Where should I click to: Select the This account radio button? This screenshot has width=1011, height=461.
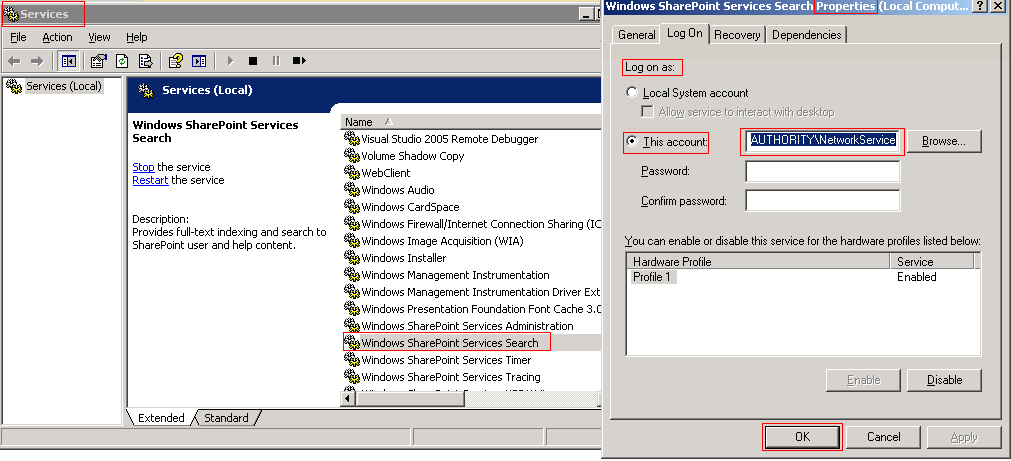pyautogui.click(x=632, y=141)
